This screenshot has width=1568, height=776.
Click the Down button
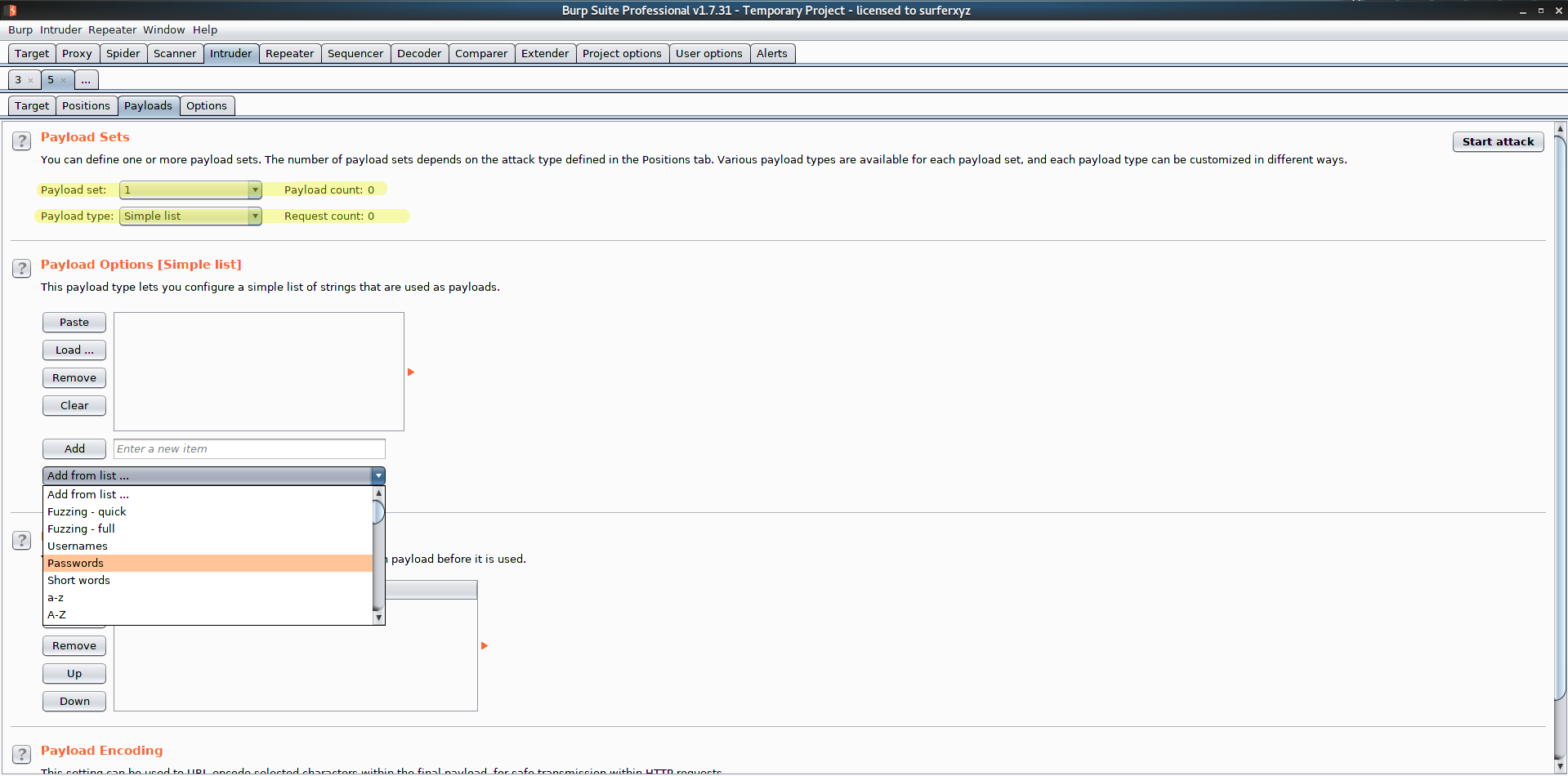point(74,701)
